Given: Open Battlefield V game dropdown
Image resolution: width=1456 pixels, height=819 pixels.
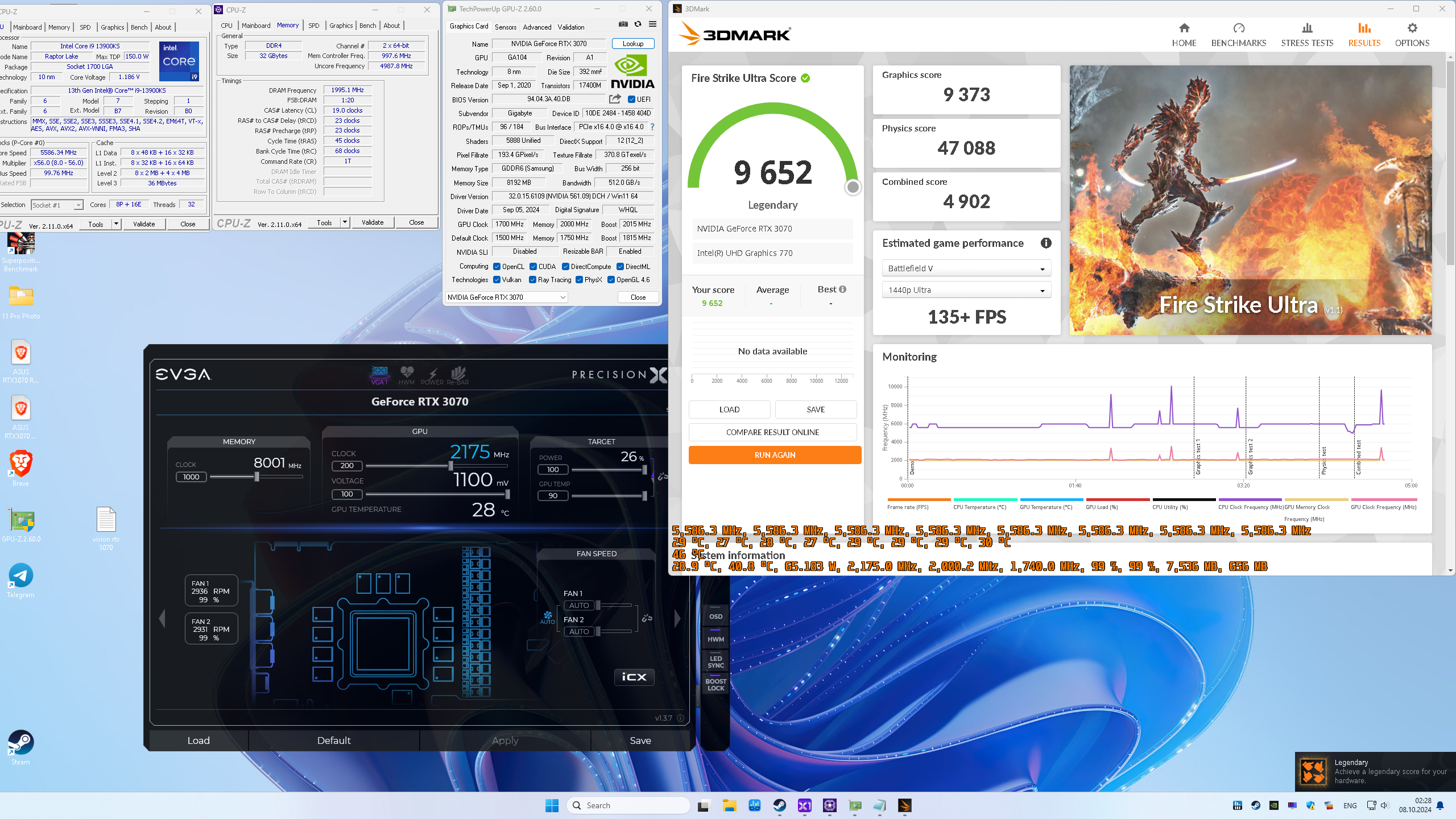Looking at the screenshot, I should (966, 268).
